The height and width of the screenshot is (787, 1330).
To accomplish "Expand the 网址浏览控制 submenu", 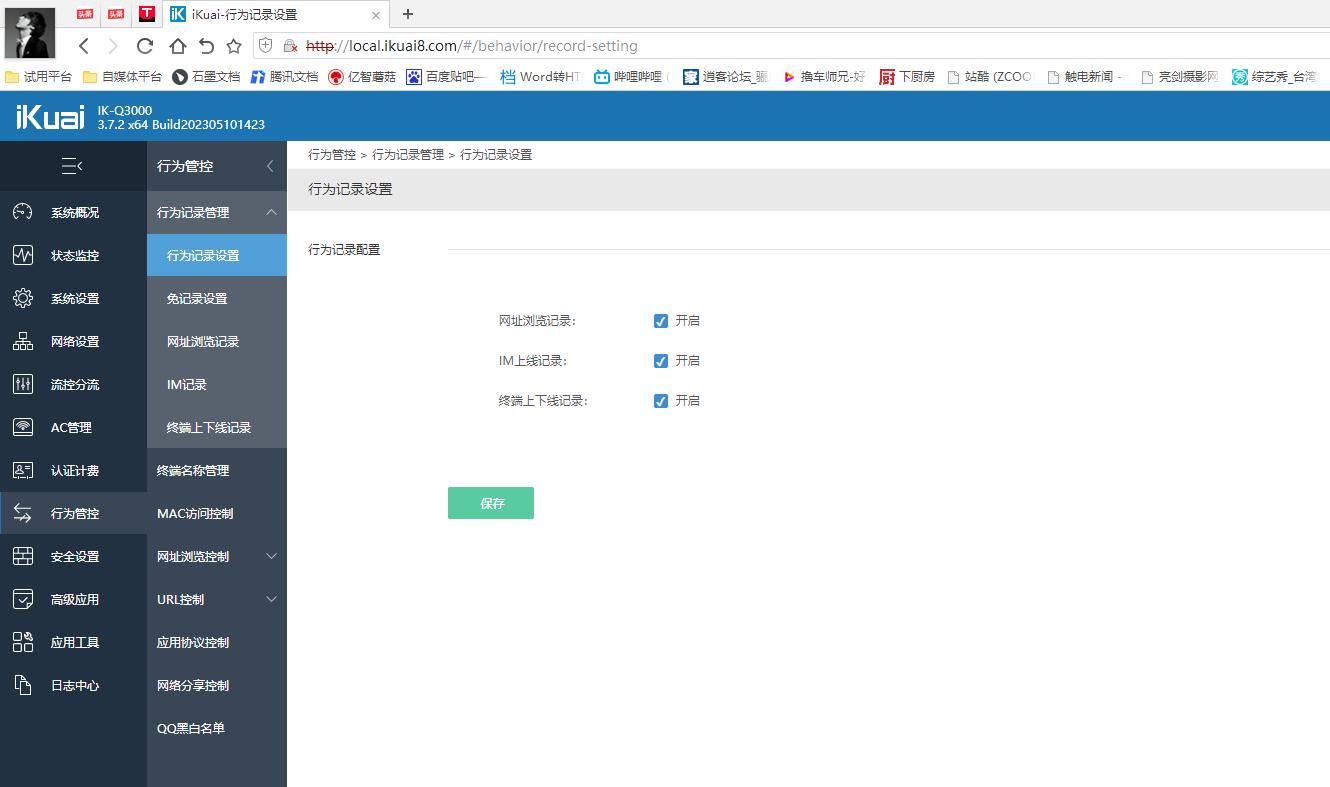I will click(216, 556).
